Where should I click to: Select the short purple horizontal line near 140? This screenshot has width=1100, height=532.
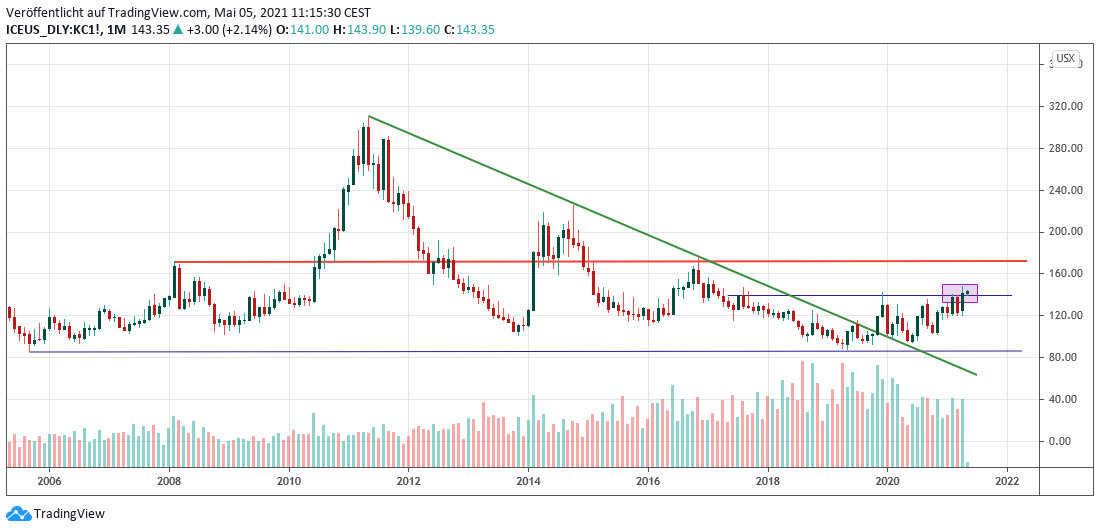870,295
